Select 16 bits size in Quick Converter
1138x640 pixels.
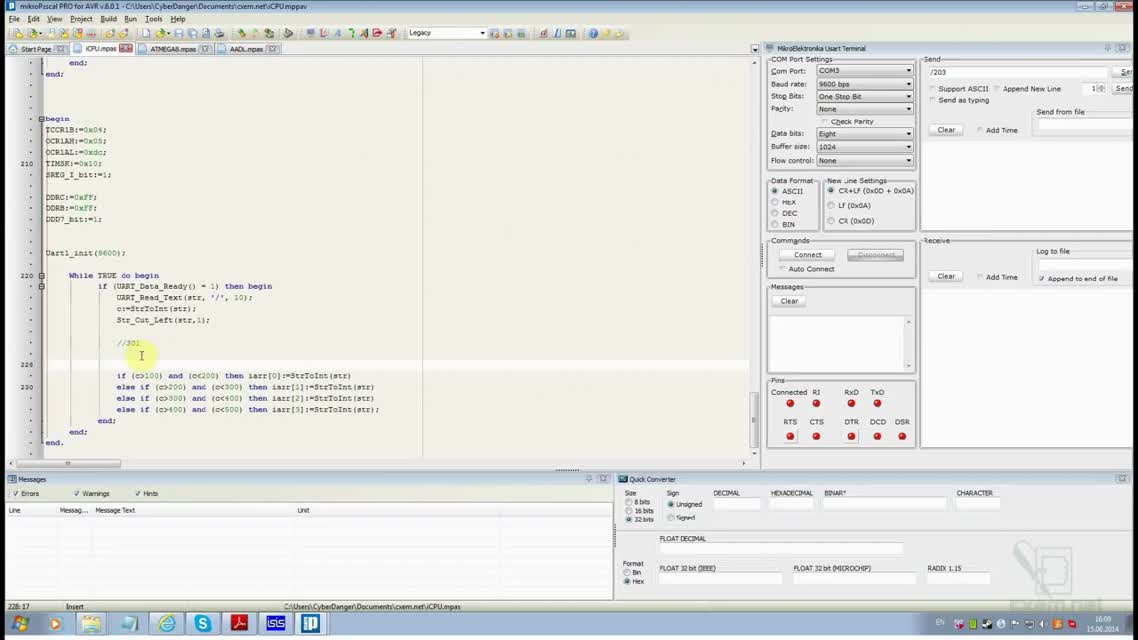click(x=629, y=511)
